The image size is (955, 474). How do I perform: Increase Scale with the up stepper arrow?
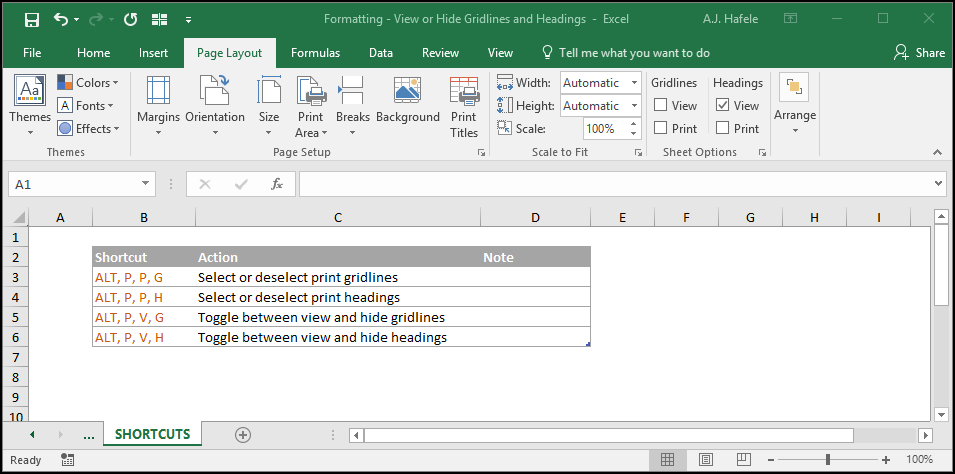point(634,124)
